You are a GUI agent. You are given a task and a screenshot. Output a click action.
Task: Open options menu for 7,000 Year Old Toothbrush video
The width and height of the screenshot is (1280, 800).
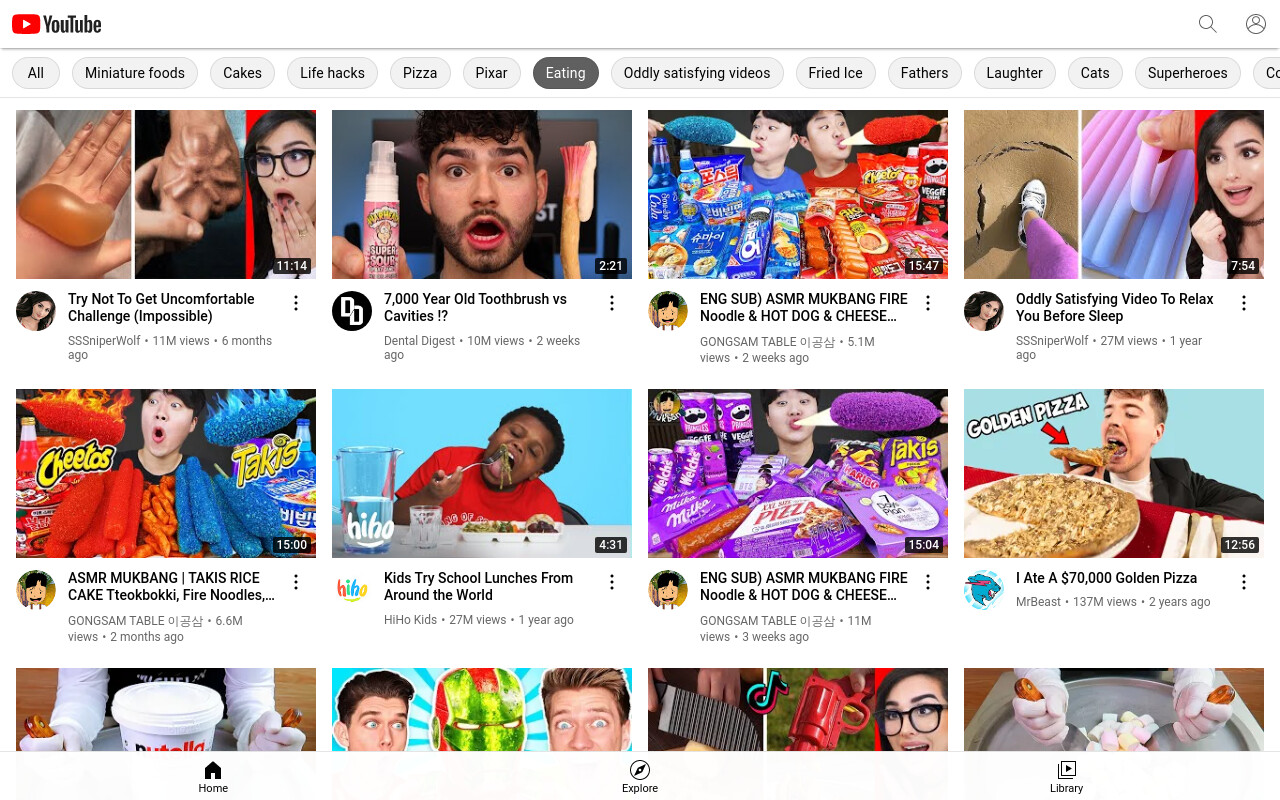(x=612, y=303)
